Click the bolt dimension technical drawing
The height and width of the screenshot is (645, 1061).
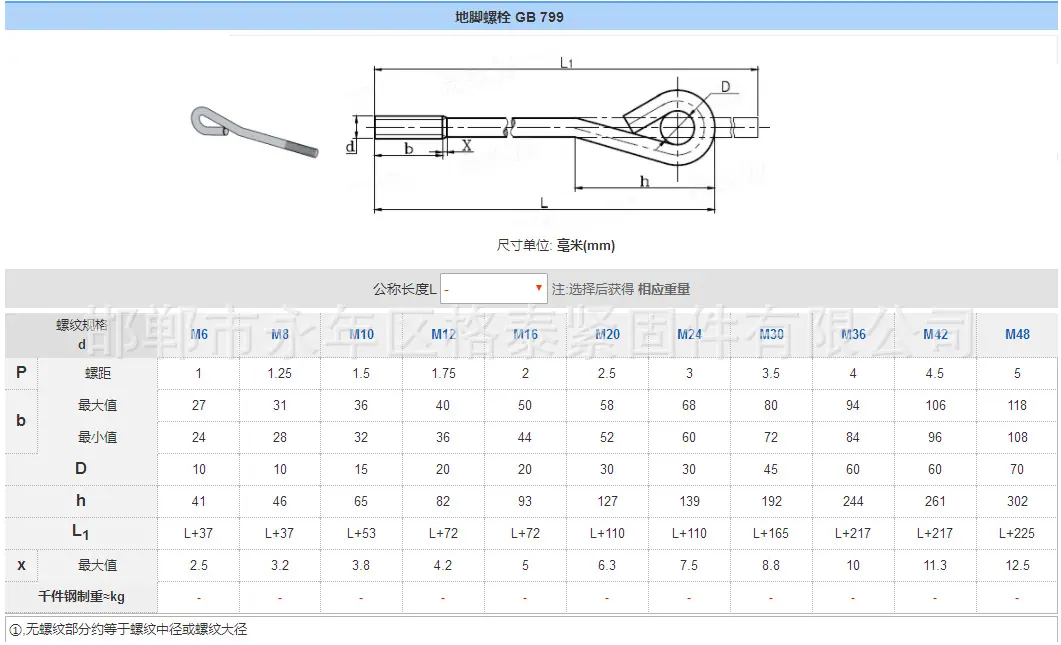click(558, 136)
